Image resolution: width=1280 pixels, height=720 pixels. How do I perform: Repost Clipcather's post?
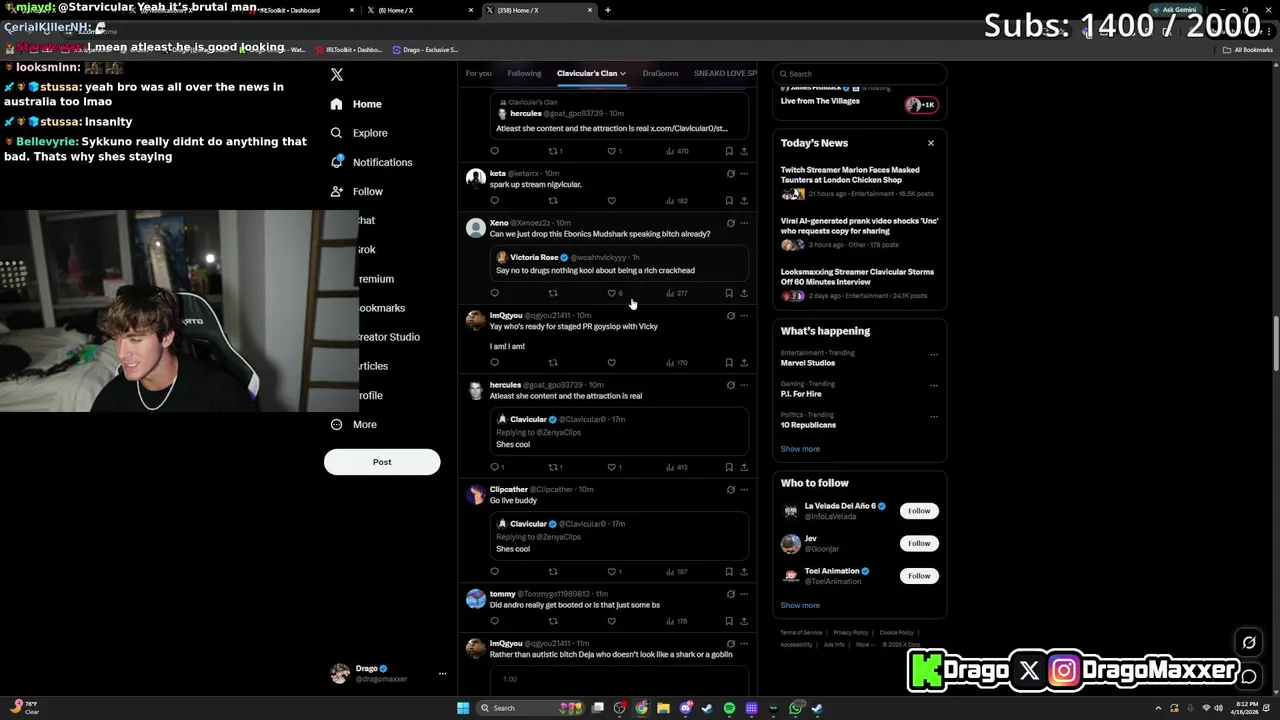coord(553,572)
